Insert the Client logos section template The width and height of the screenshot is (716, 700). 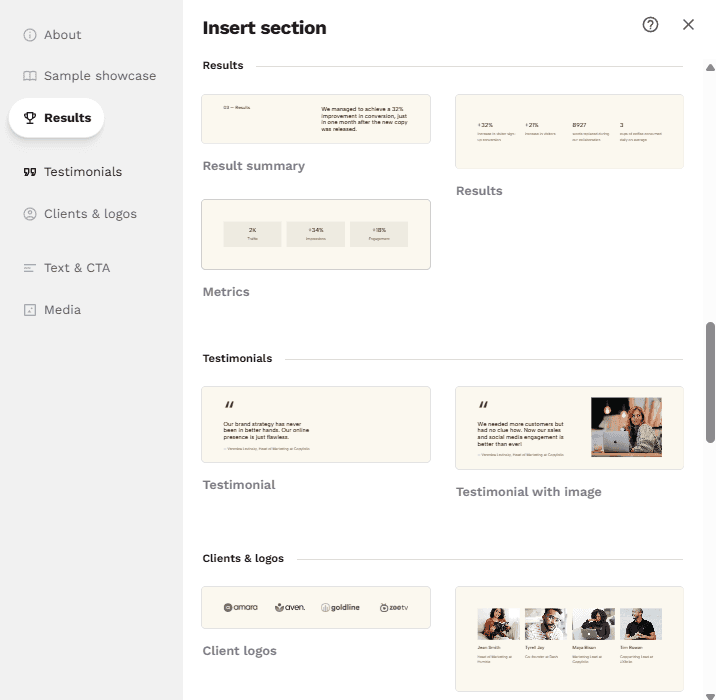(x=316, y=607)
